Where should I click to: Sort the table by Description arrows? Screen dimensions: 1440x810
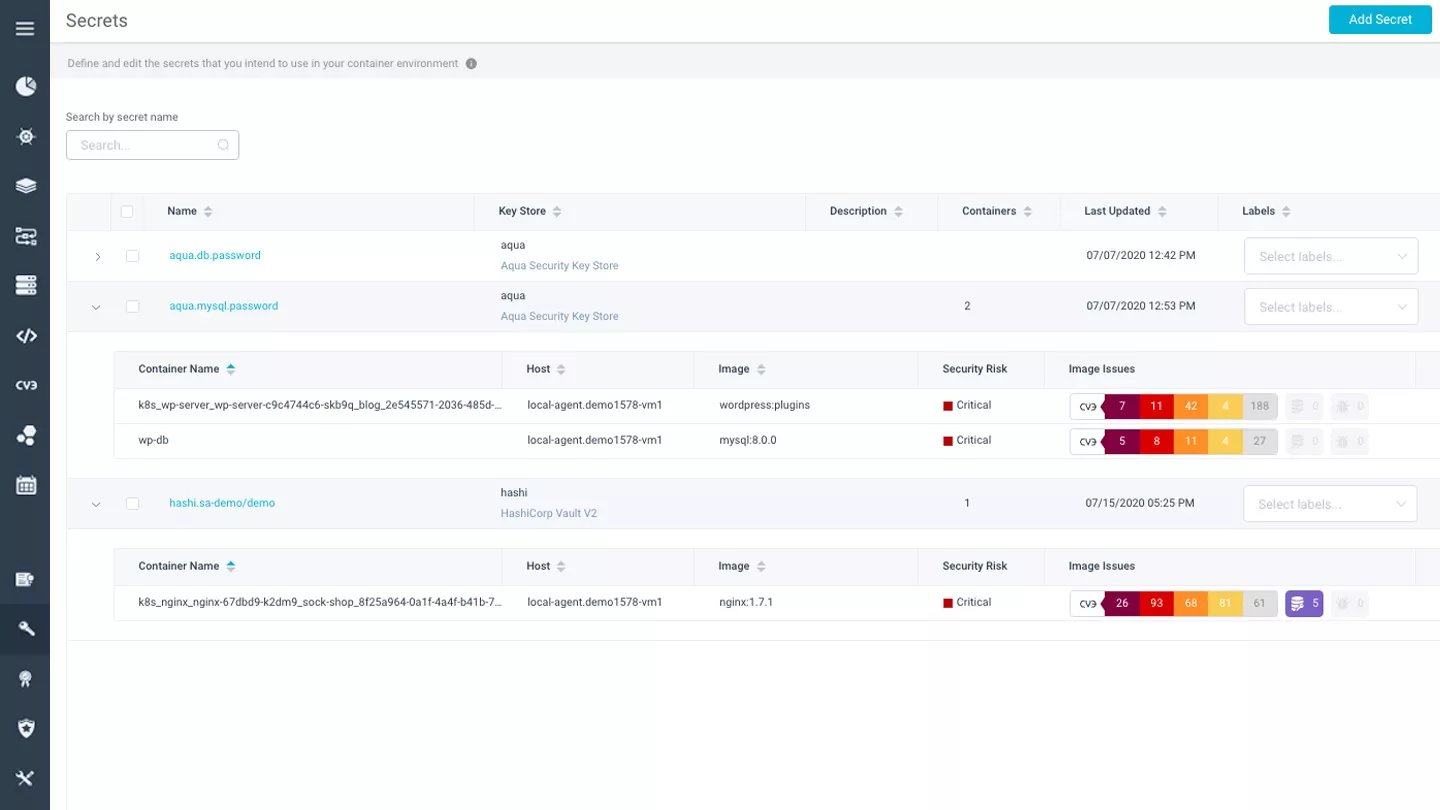pos(898,212)
